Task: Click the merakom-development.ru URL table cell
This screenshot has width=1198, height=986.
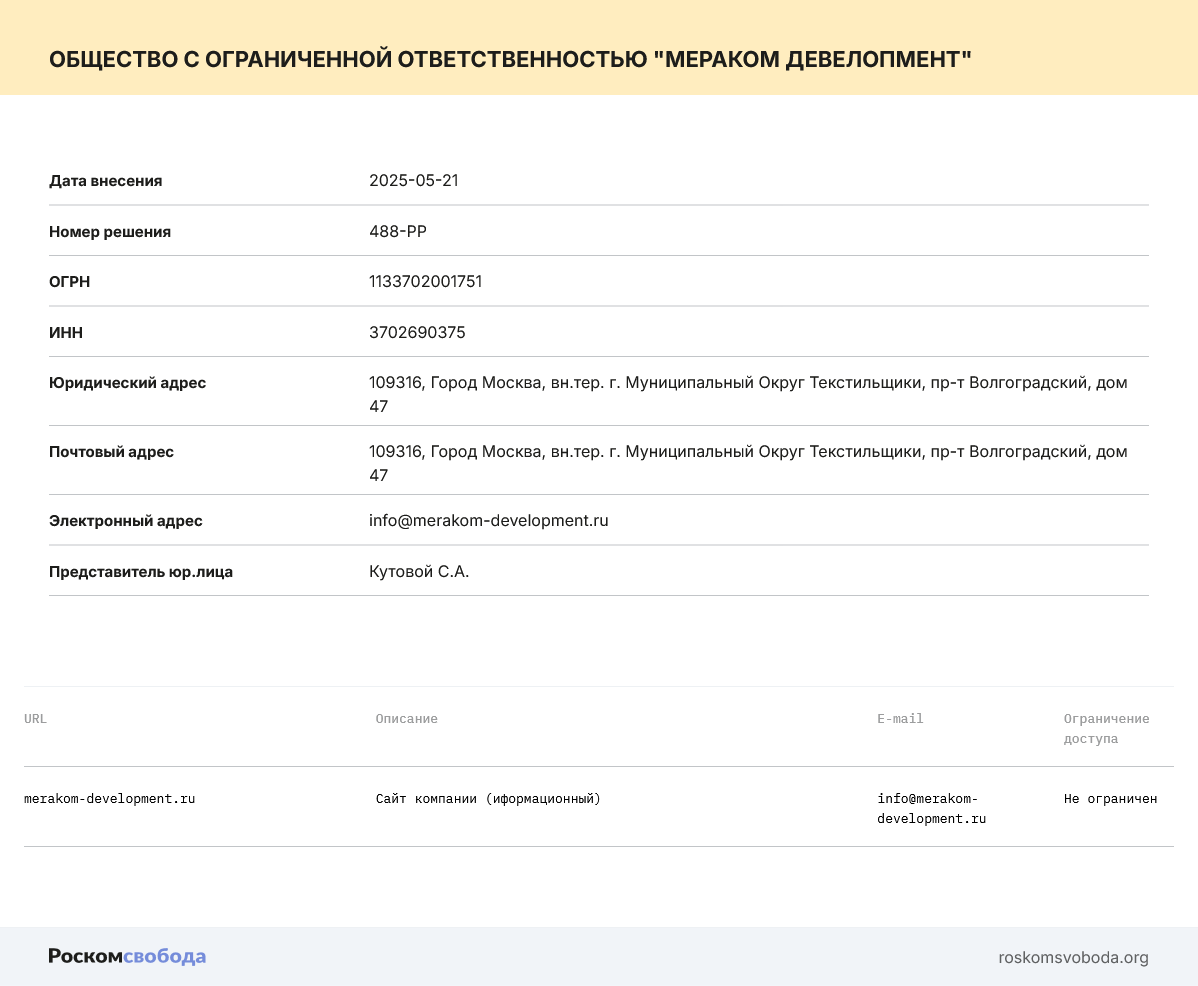Action: pos(109,798)
